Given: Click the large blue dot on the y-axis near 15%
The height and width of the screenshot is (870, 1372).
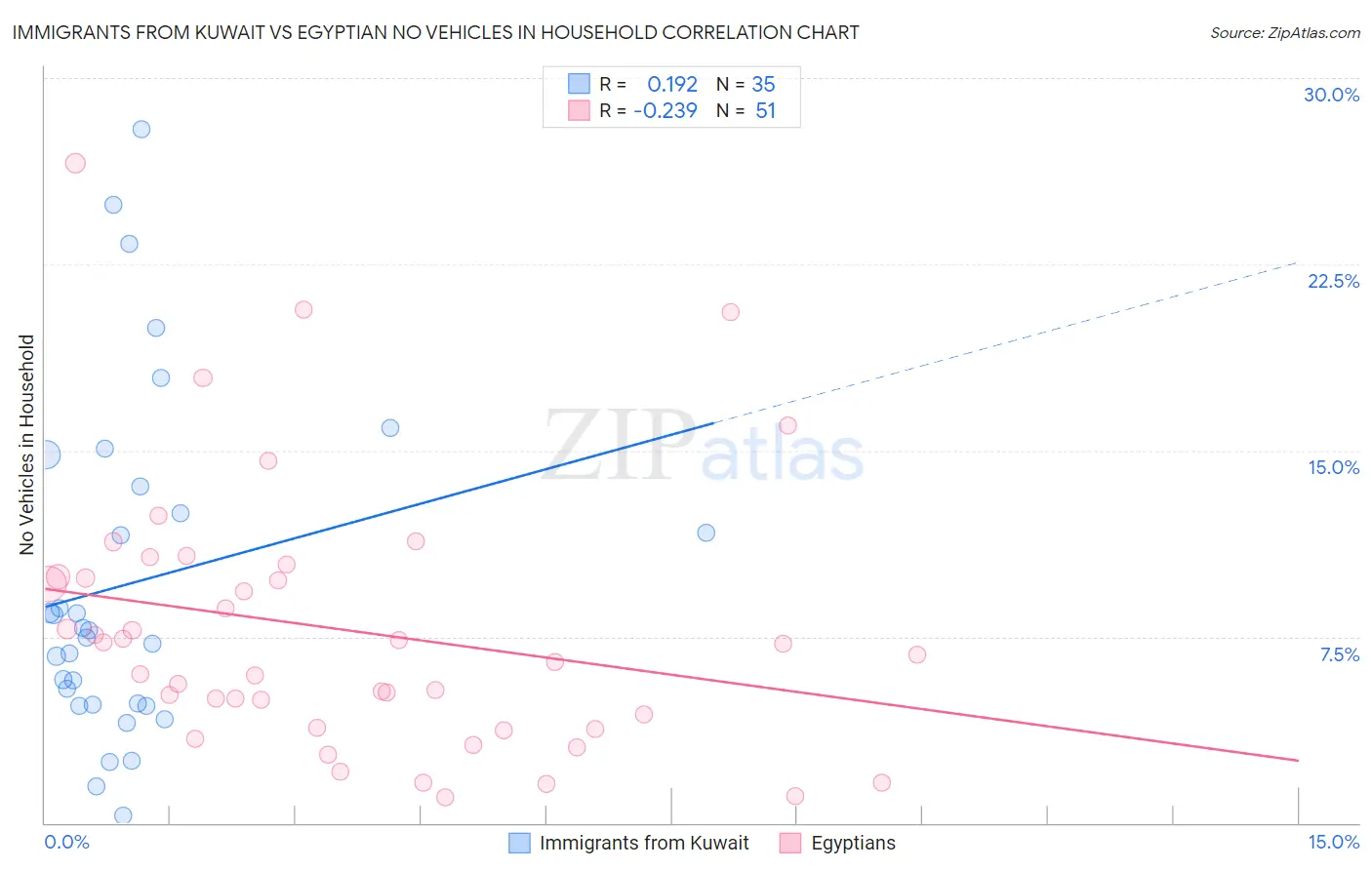Looking at the screenshot, I should (x=45, y=455).
